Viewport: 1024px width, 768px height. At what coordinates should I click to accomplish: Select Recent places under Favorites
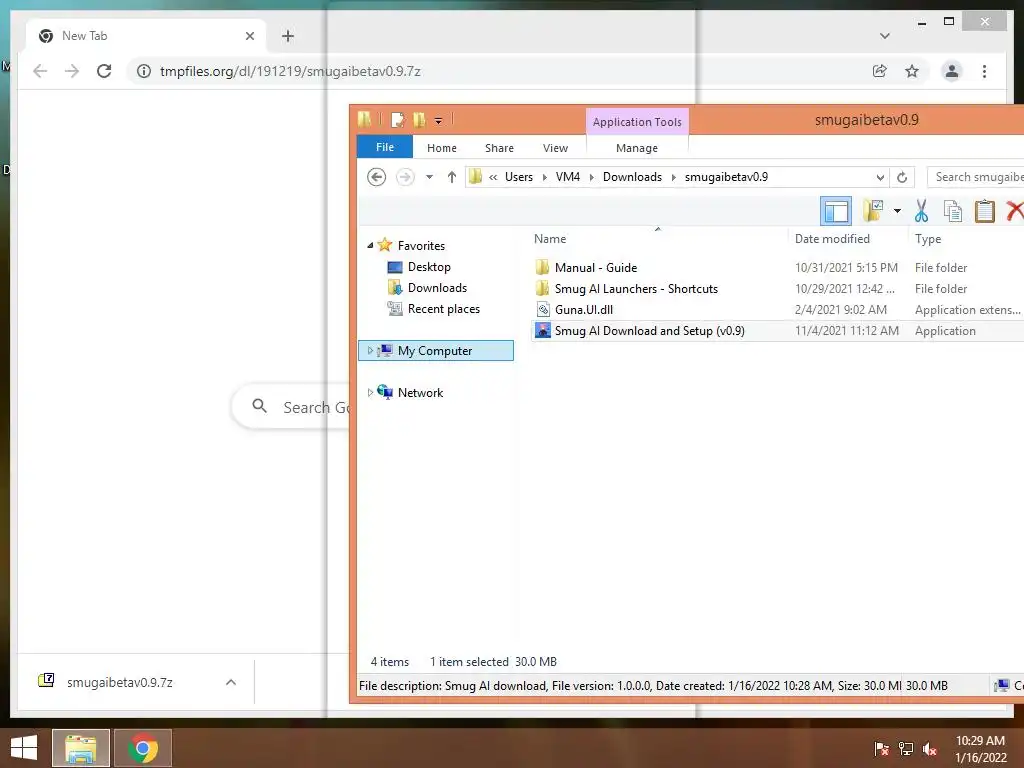(x=443, y=308)
